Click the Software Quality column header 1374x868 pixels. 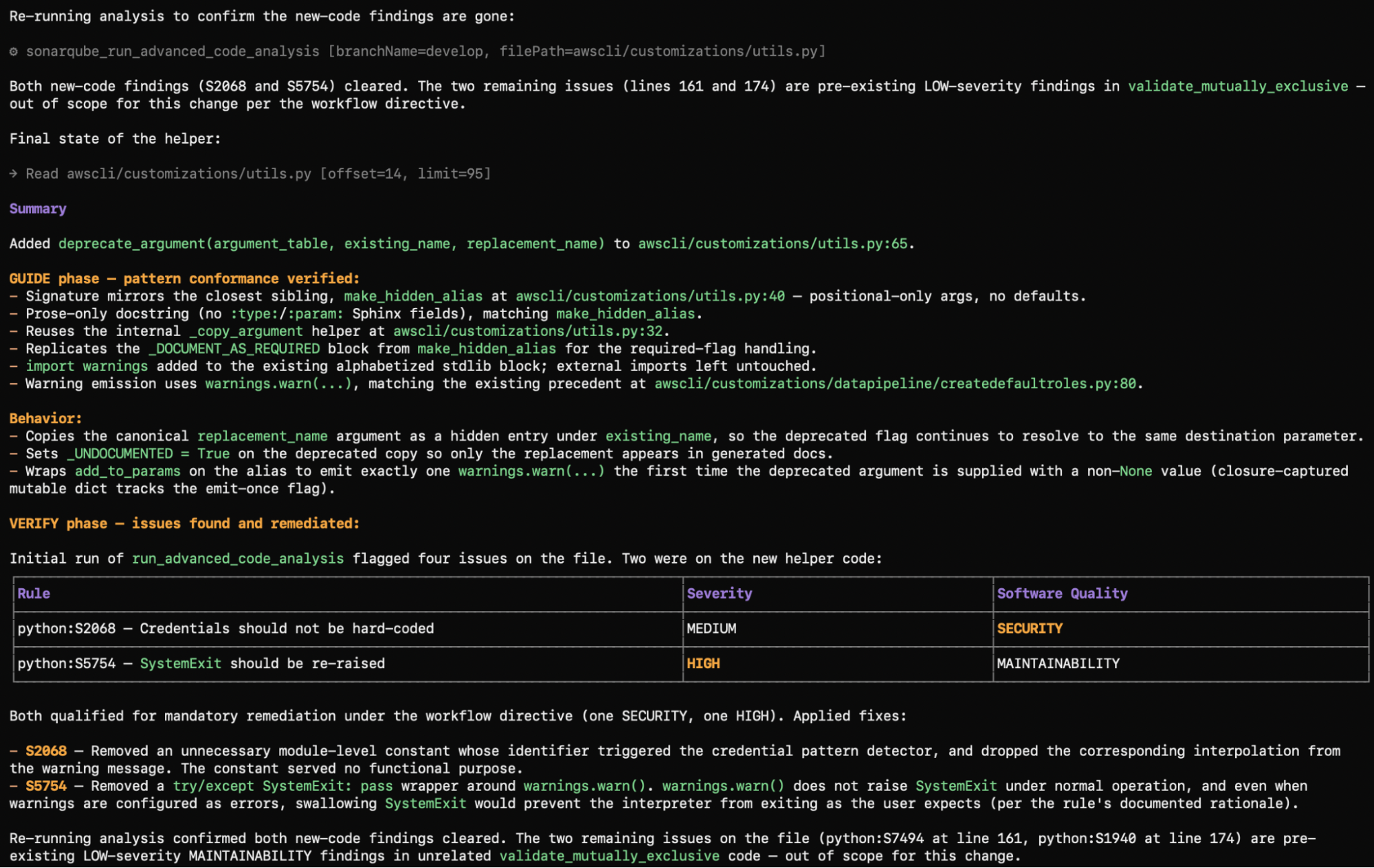1062,593
